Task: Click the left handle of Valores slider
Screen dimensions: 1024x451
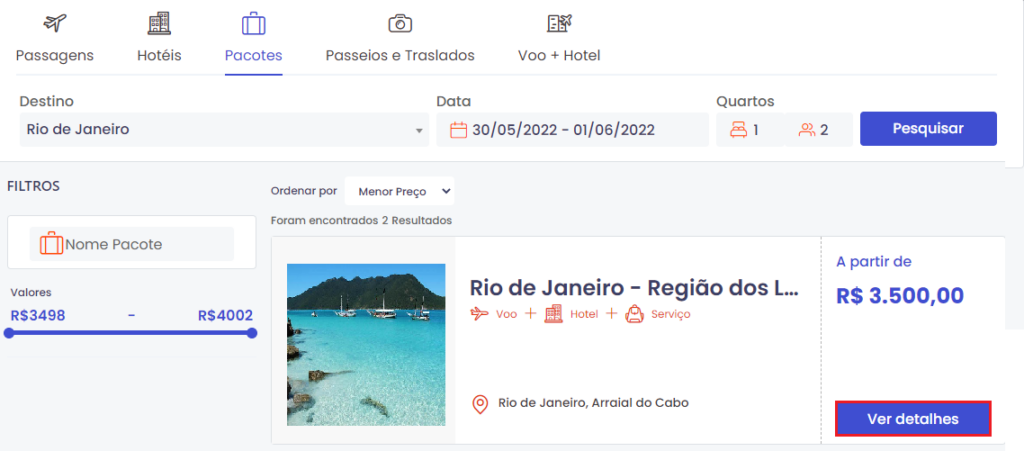Action: click(8, 333)
